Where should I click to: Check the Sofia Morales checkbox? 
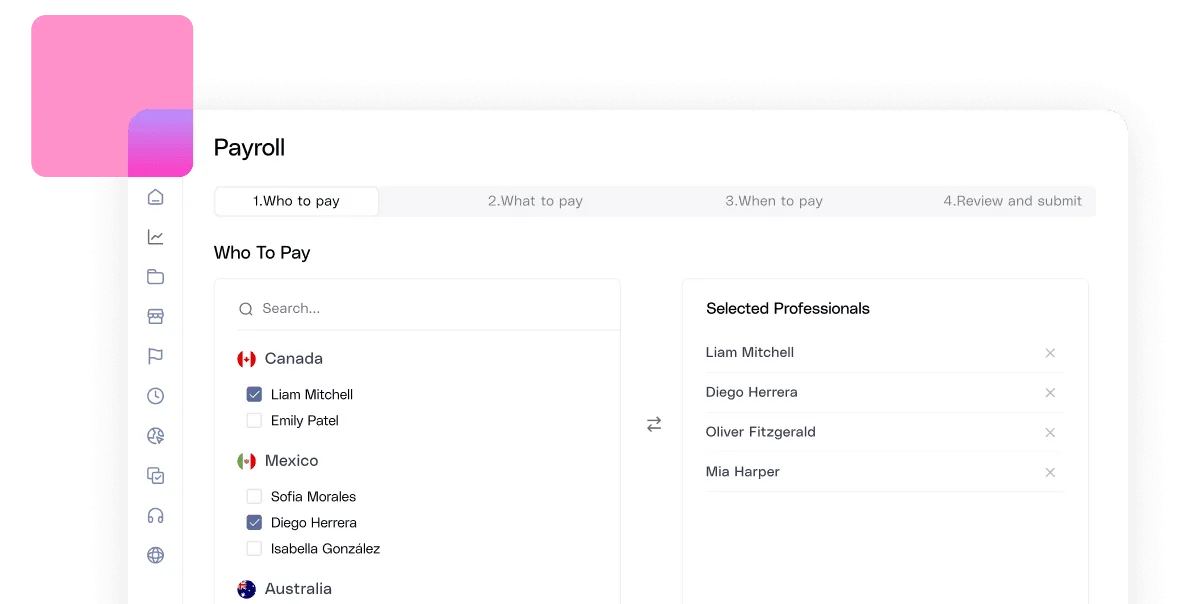tap(254, 496)
